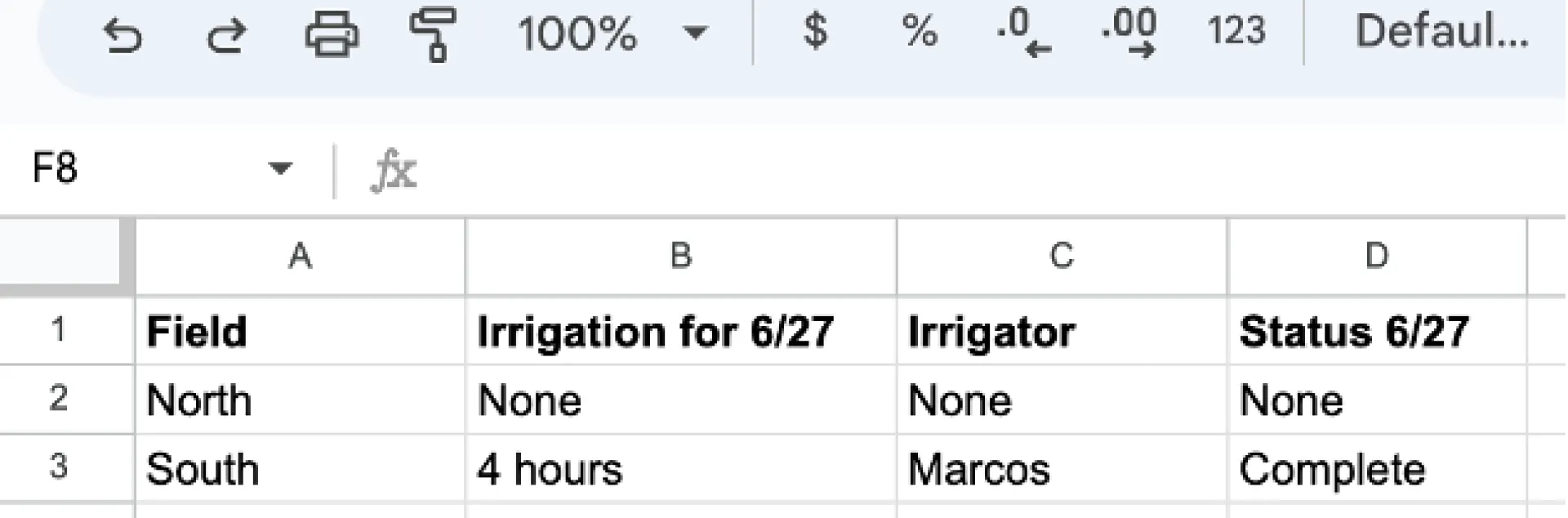The height and width of the screenshot is (518, 1568).
Task: Select the 'Irrigation for 6/27' header cell
Action: point(680,332)
